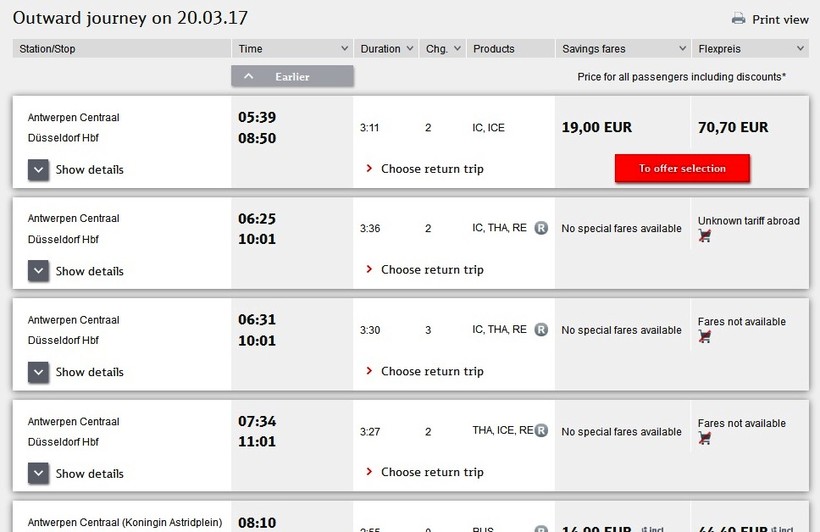
Task: Open the Print view link
Action: pos(780,19)
